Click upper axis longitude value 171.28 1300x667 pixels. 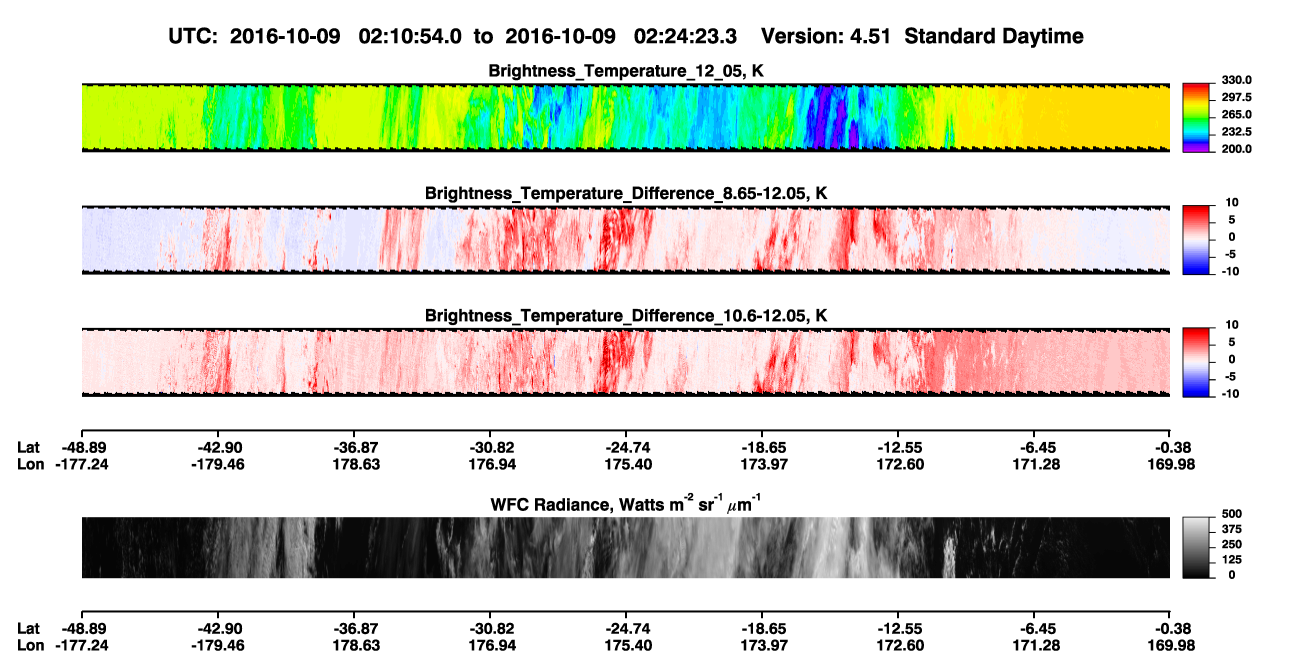pyautogui.click(x=1035, y=464)
